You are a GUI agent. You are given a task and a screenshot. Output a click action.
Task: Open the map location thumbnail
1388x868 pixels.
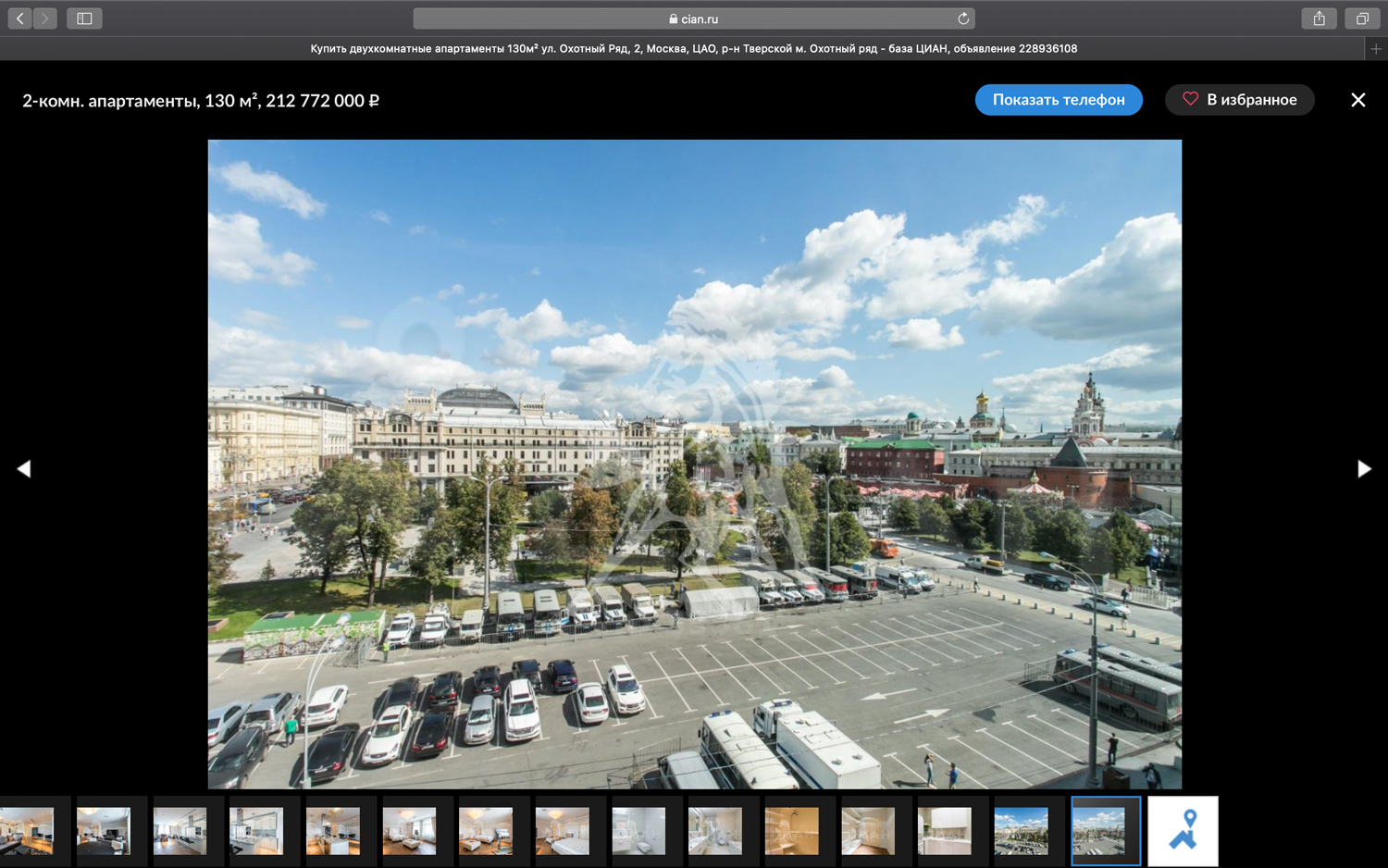pyautogui.click(x=1183, y=831)
